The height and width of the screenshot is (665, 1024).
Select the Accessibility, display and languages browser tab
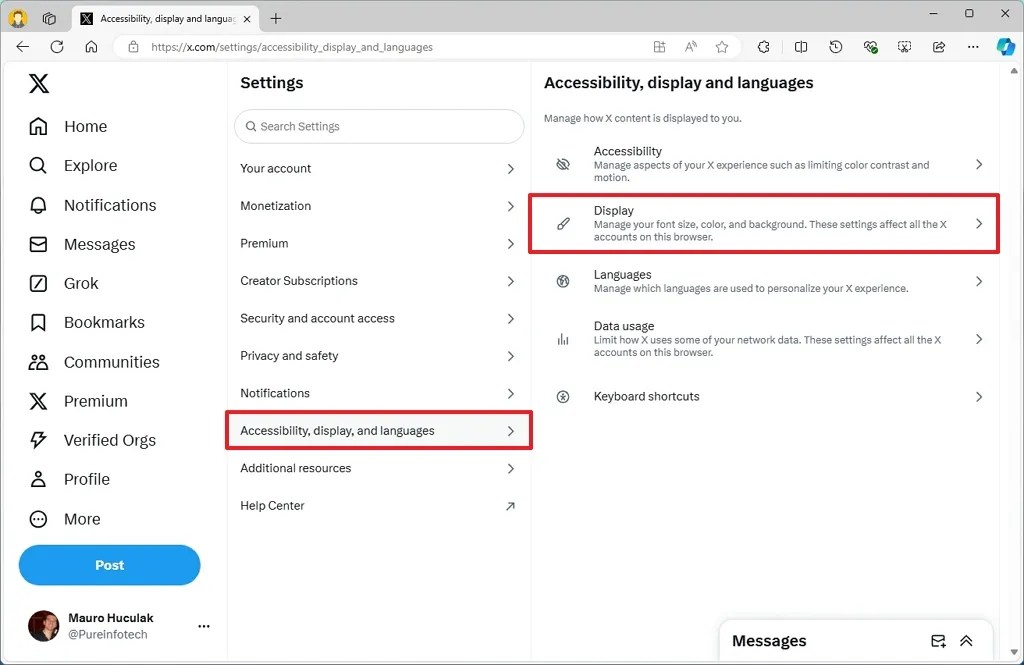(160, 18)
